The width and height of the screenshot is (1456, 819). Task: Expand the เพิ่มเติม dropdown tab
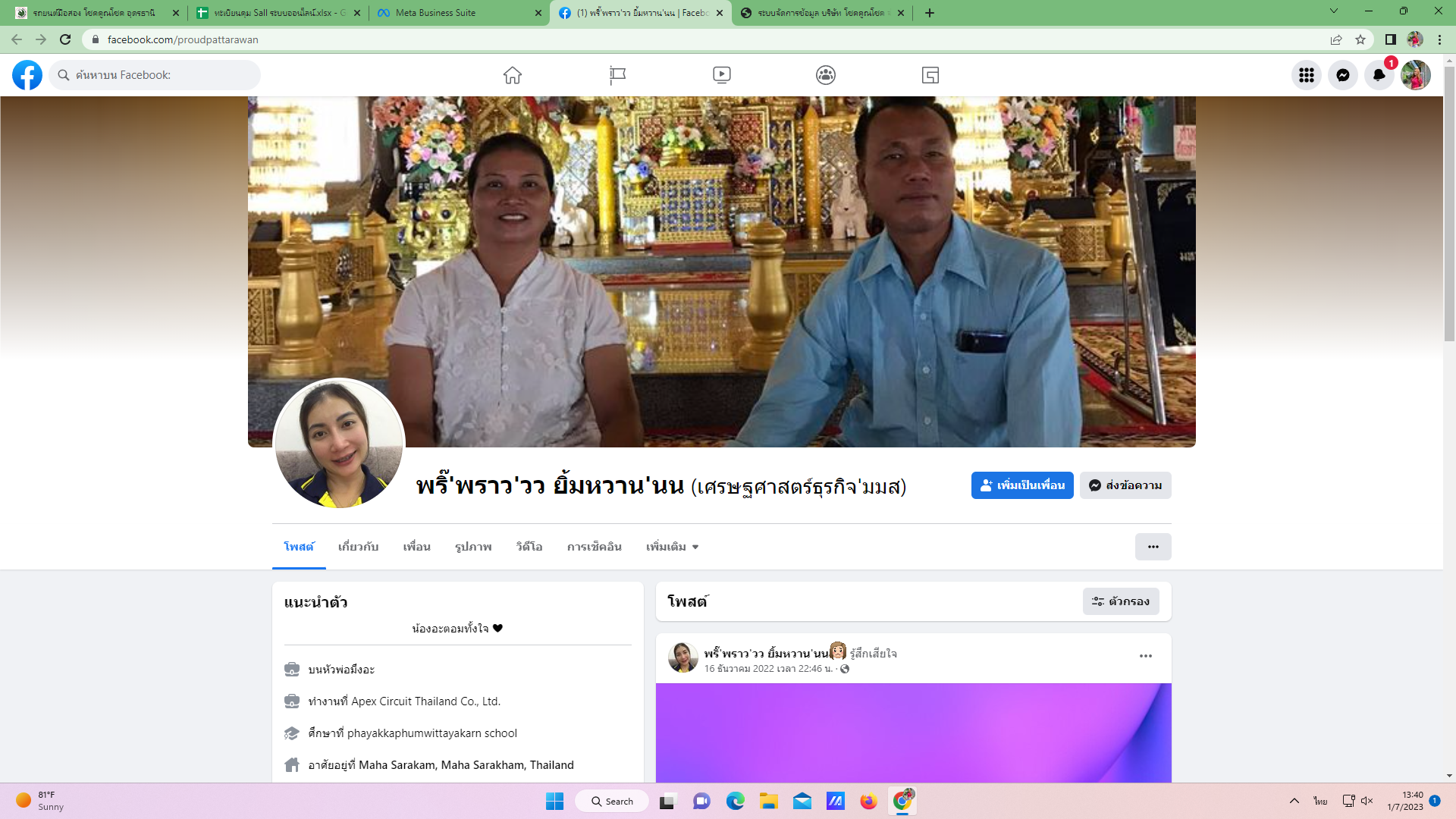672,547
